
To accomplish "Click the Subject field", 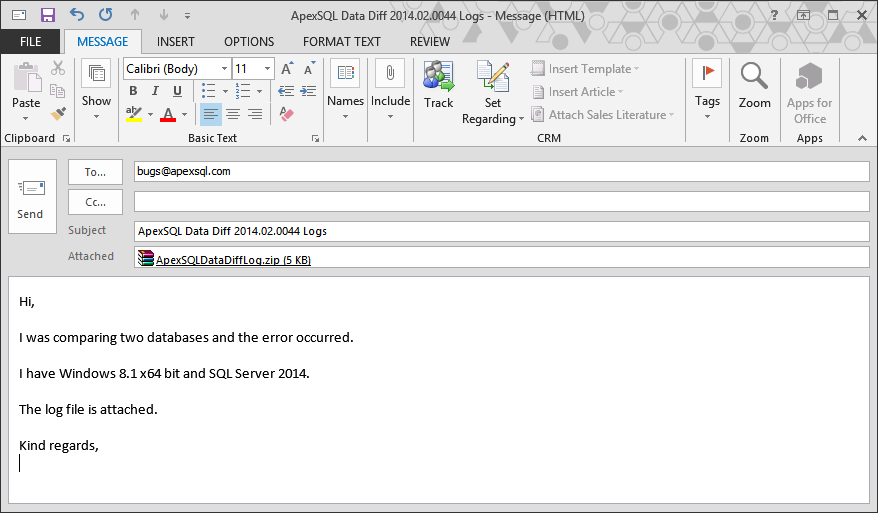I will coord(501,231).
